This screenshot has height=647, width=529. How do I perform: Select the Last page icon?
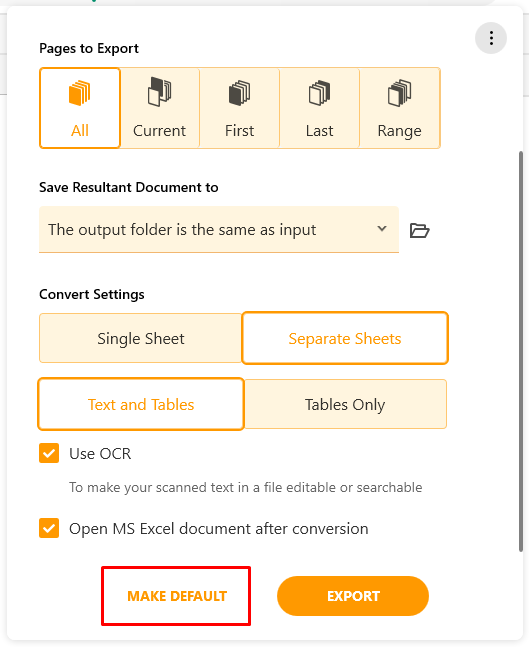[319, 93]
